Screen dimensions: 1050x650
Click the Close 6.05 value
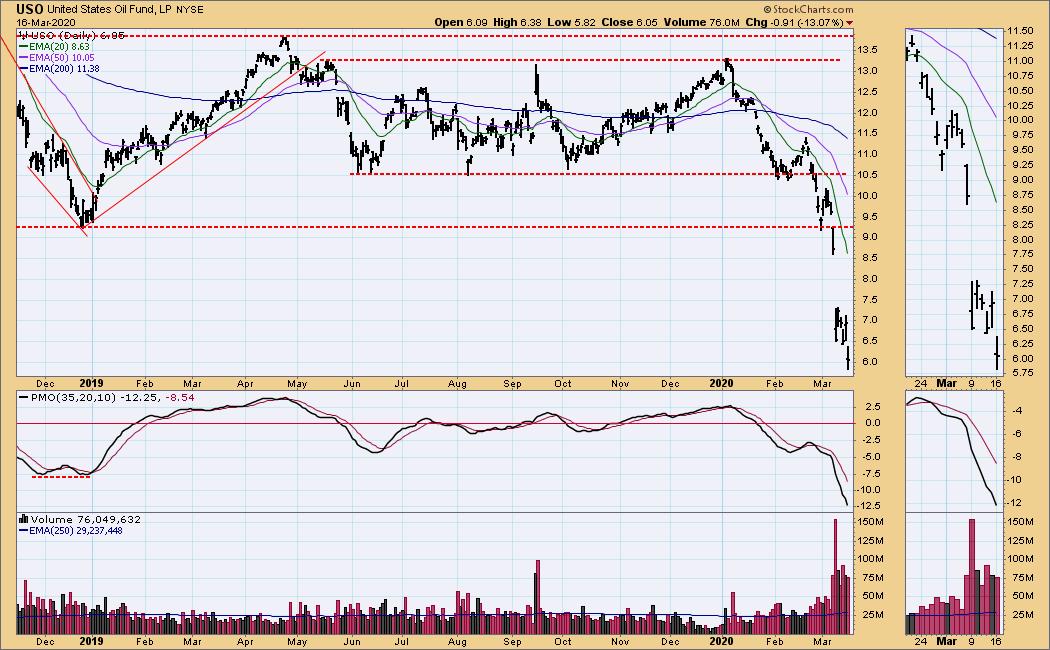629,22
